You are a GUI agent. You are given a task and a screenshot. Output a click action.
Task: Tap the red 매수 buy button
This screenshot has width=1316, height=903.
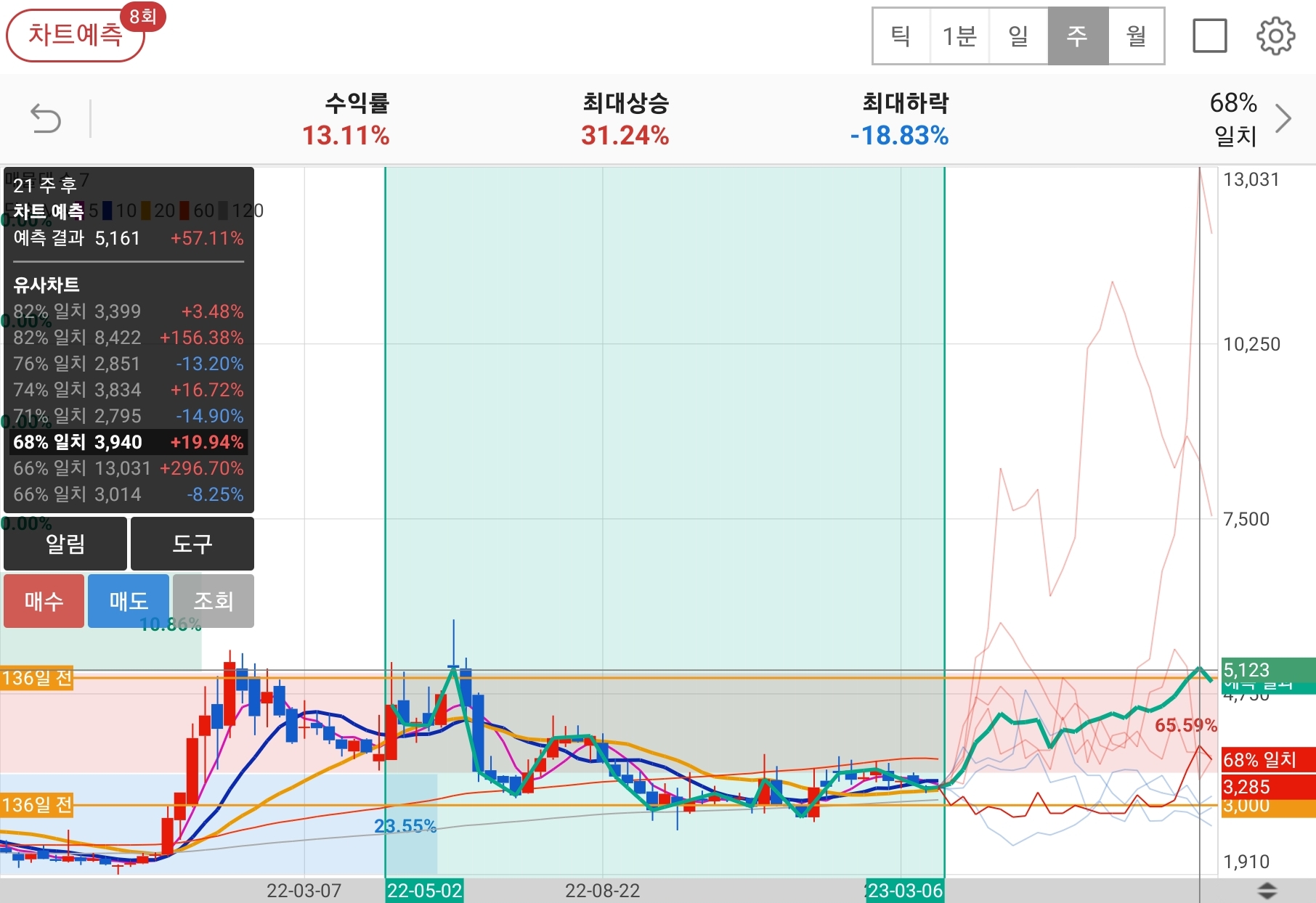pos(44,601)
